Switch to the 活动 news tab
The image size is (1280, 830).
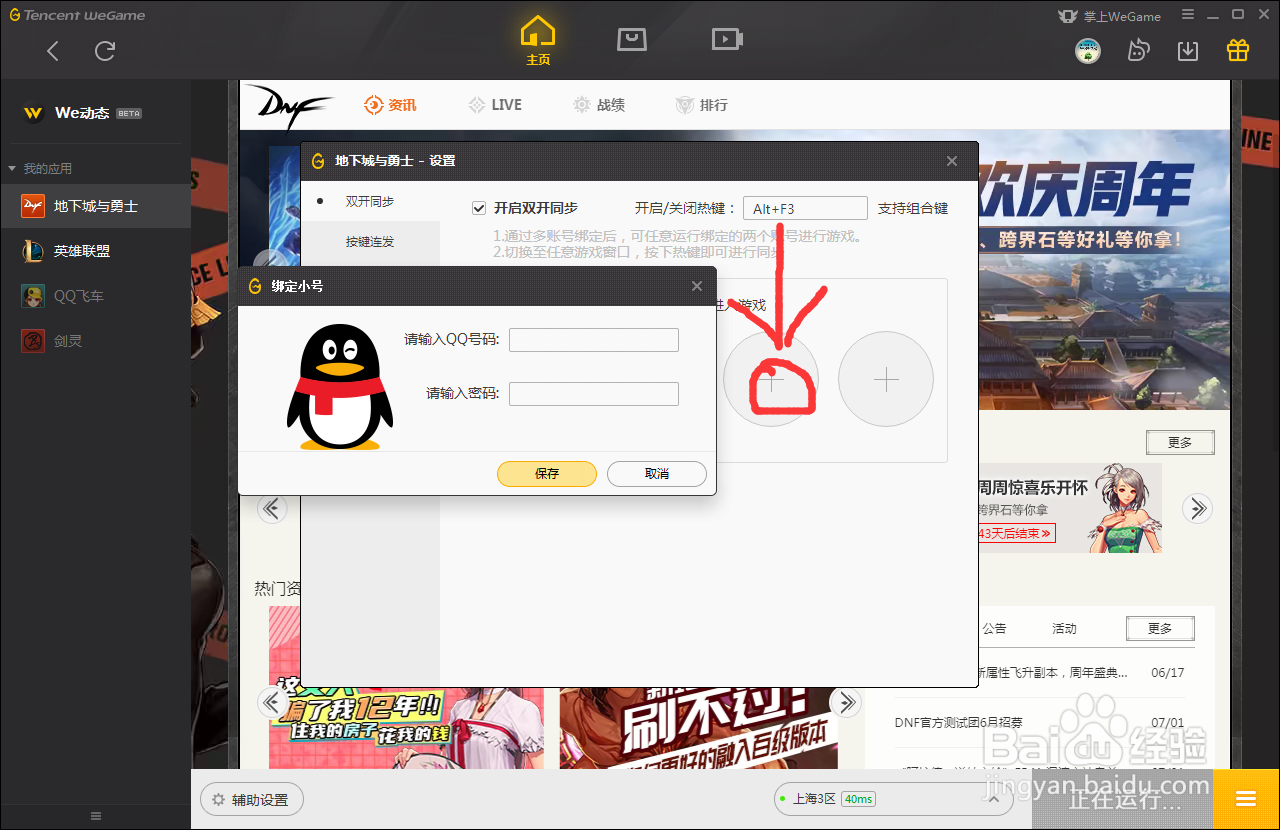[x=1064, y=629]
